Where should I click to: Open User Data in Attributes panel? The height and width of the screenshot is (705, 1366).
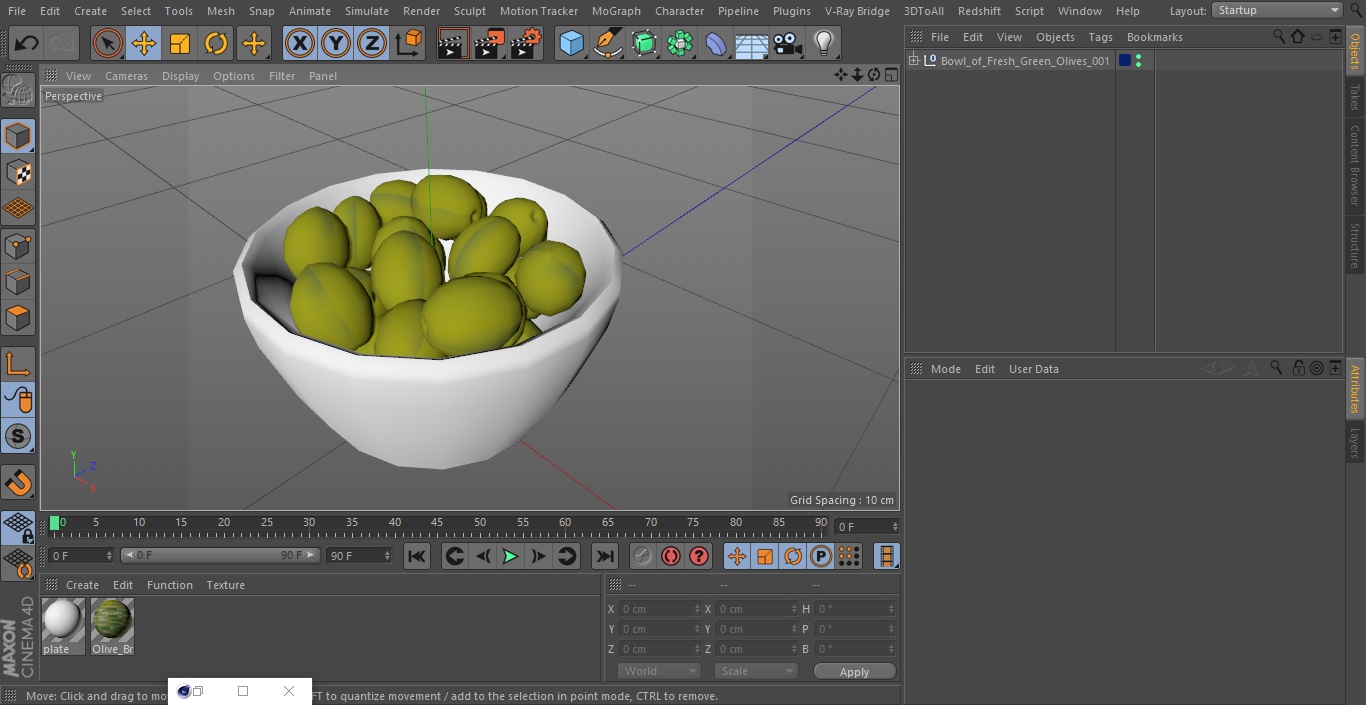coord(1033,369)
